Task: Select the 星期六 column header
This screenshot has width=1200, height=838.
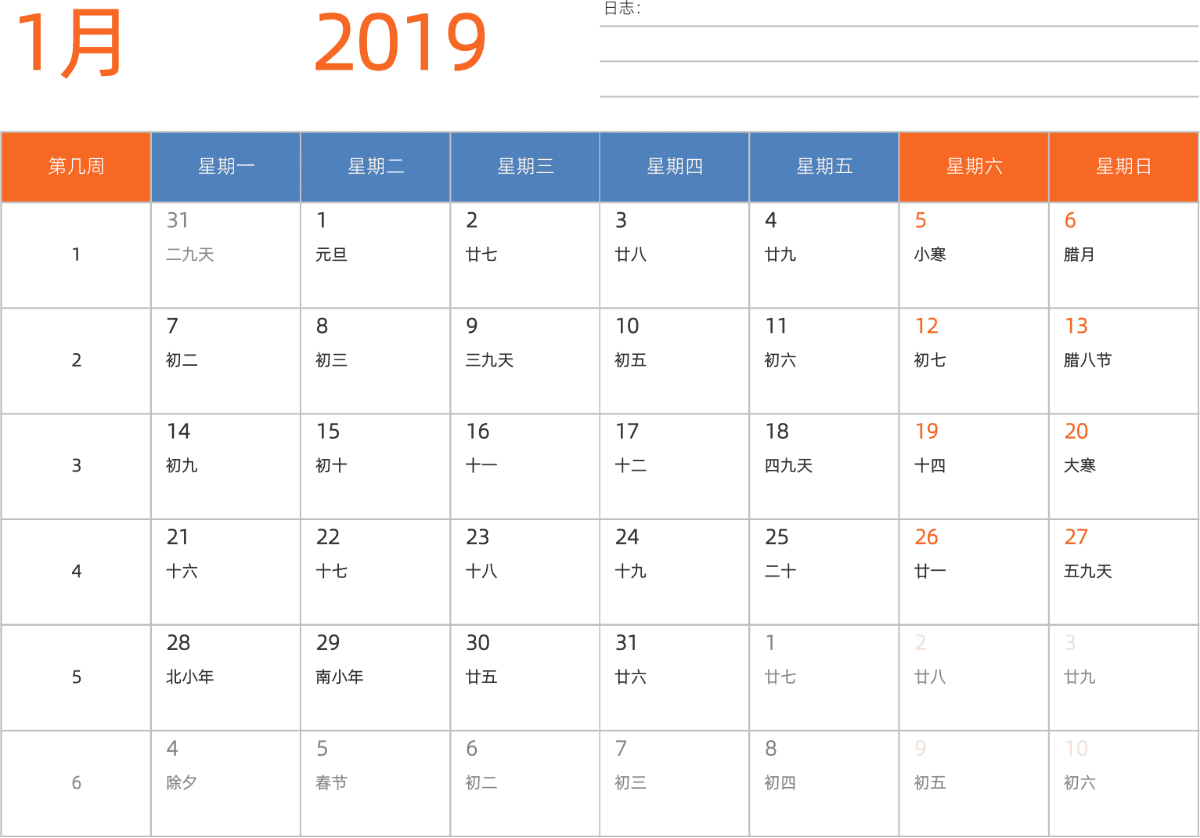Action: coord(974,167)
